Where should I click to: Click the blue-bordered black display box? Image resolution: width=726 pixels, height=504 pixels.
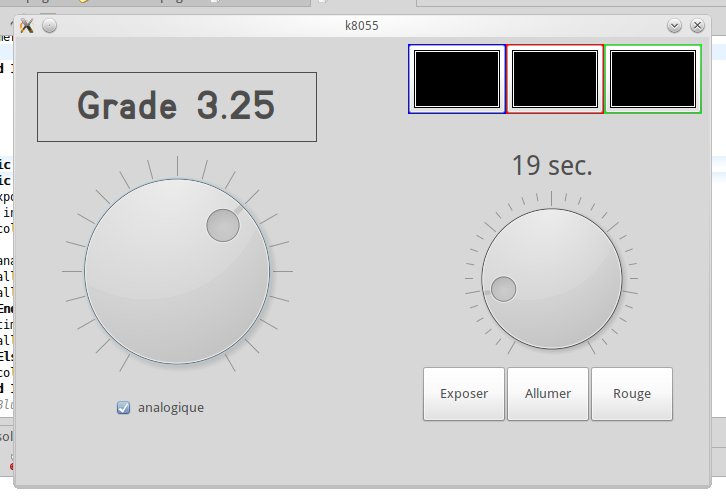click(456, 79)
